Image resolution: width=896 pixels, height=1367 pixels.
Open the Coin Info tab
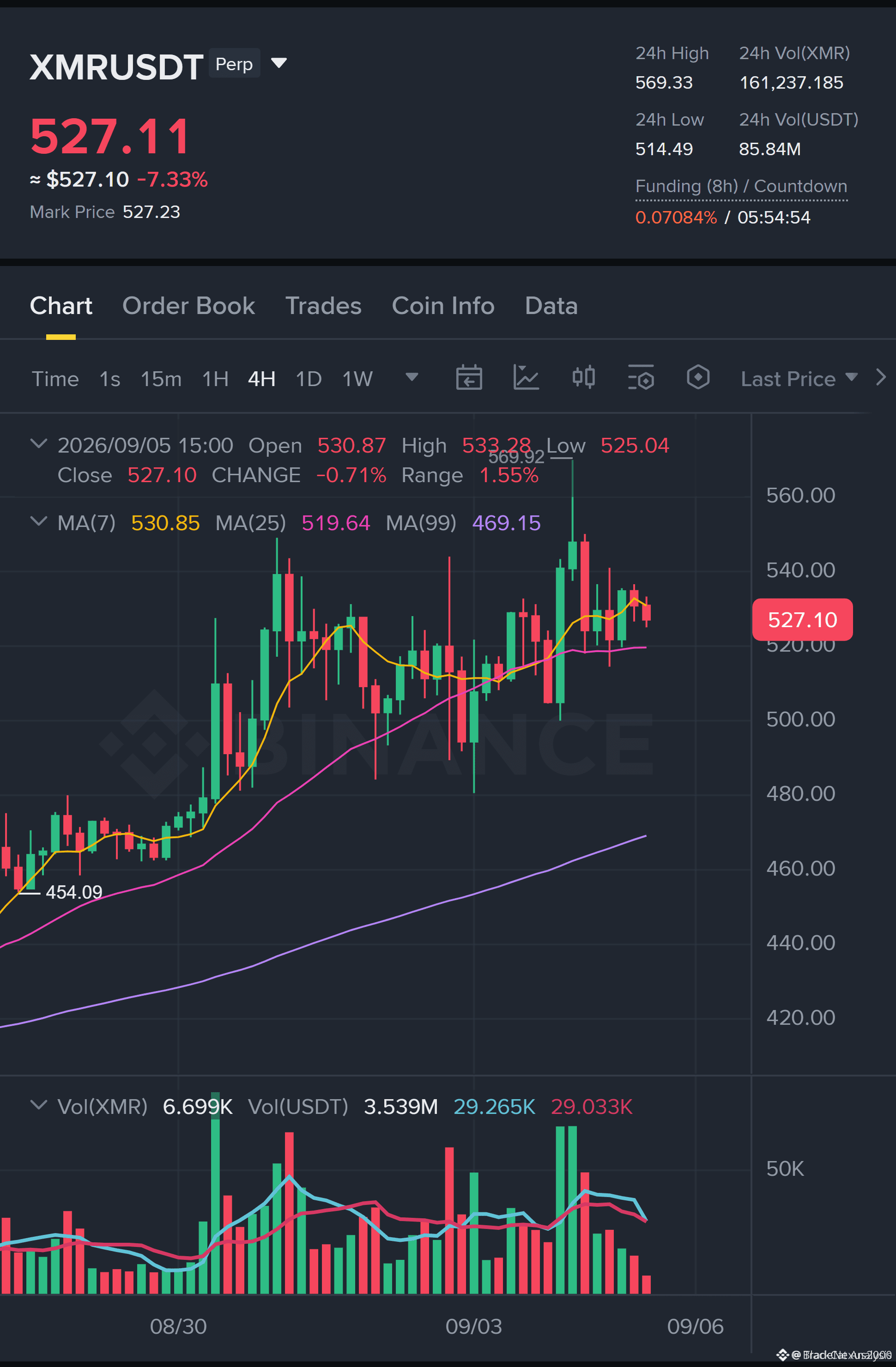[443, 306]
